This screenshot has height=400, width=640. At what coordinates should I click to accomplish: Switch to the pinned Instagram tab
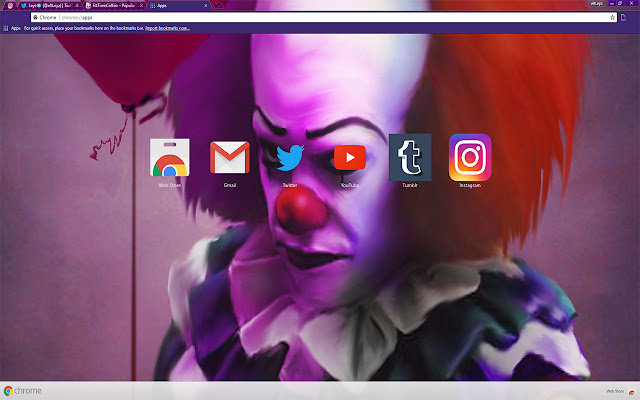(10, 6)
